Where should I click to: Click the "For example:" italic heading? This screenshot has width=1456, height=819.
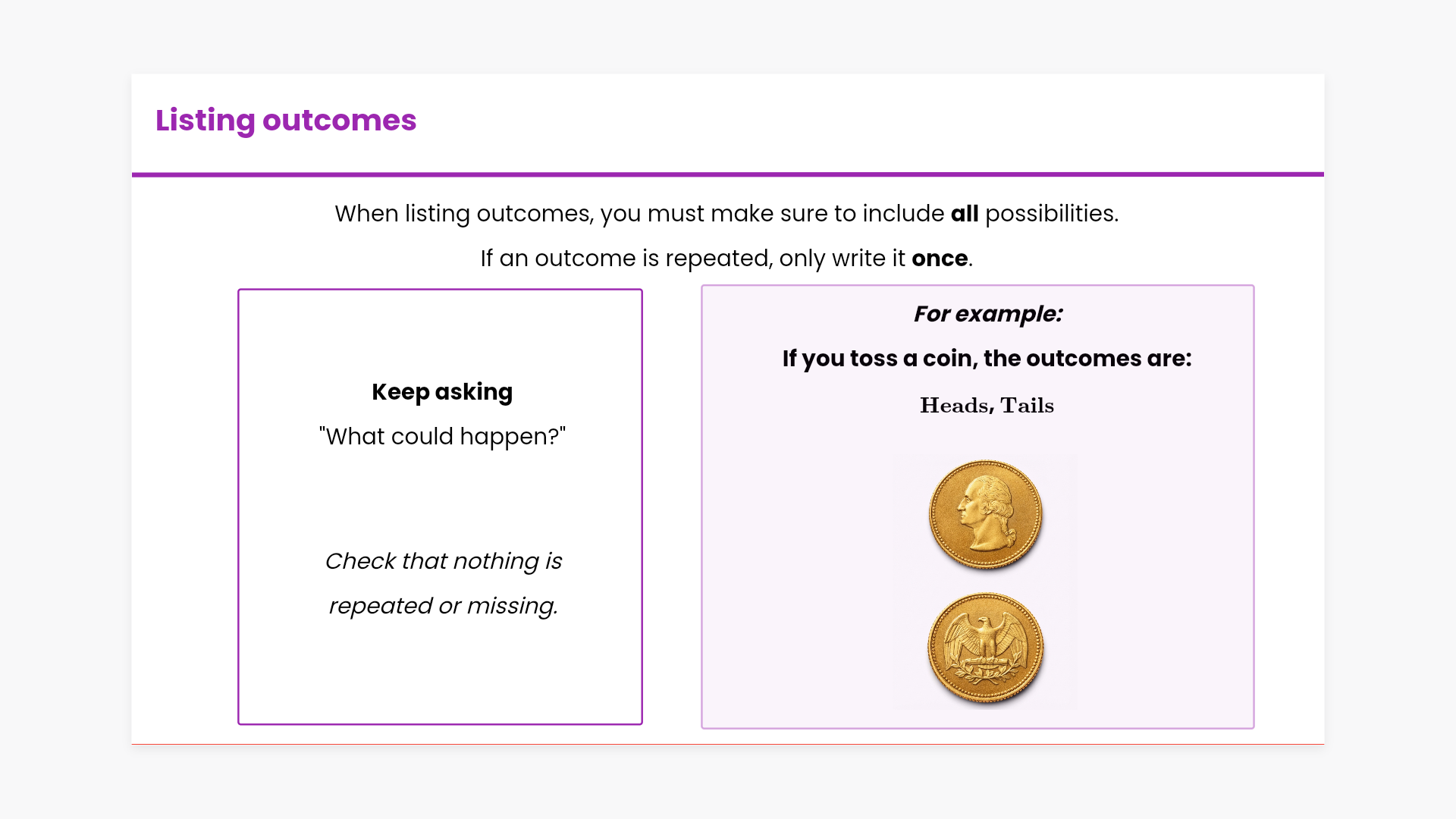click(987, 314)
